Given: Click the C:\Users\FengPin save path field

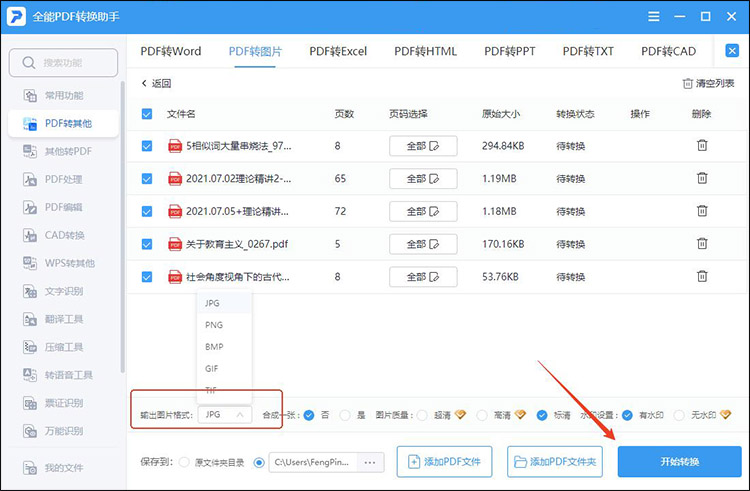Looking at the screenshot, I should (313, 462).
